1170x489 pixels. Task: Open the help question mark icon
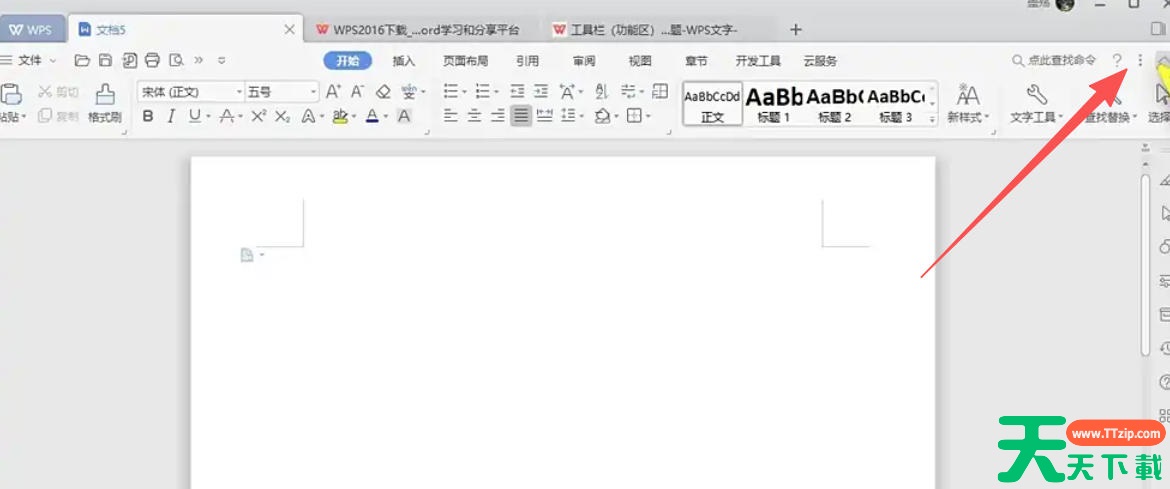1117,61
